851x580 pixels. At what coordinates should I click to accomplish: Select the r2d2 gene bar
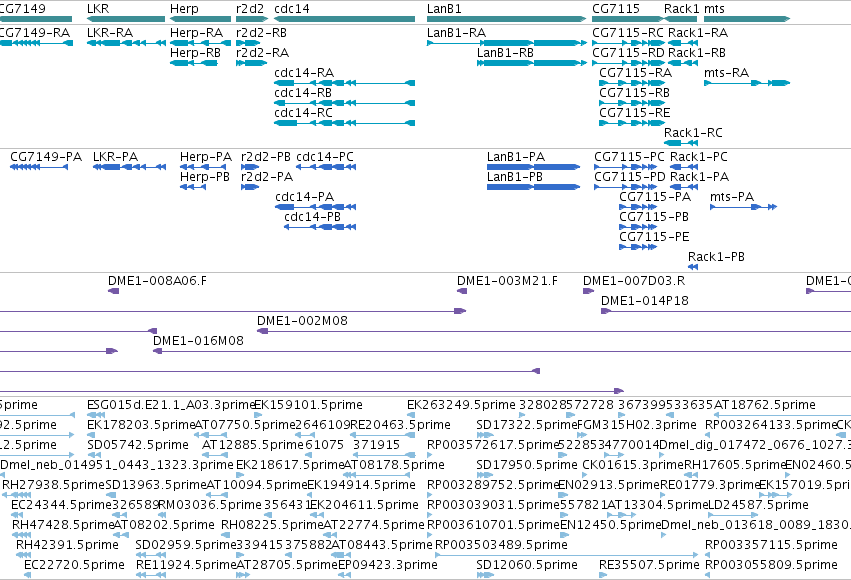pyautogui.click(x=252, y=19)
